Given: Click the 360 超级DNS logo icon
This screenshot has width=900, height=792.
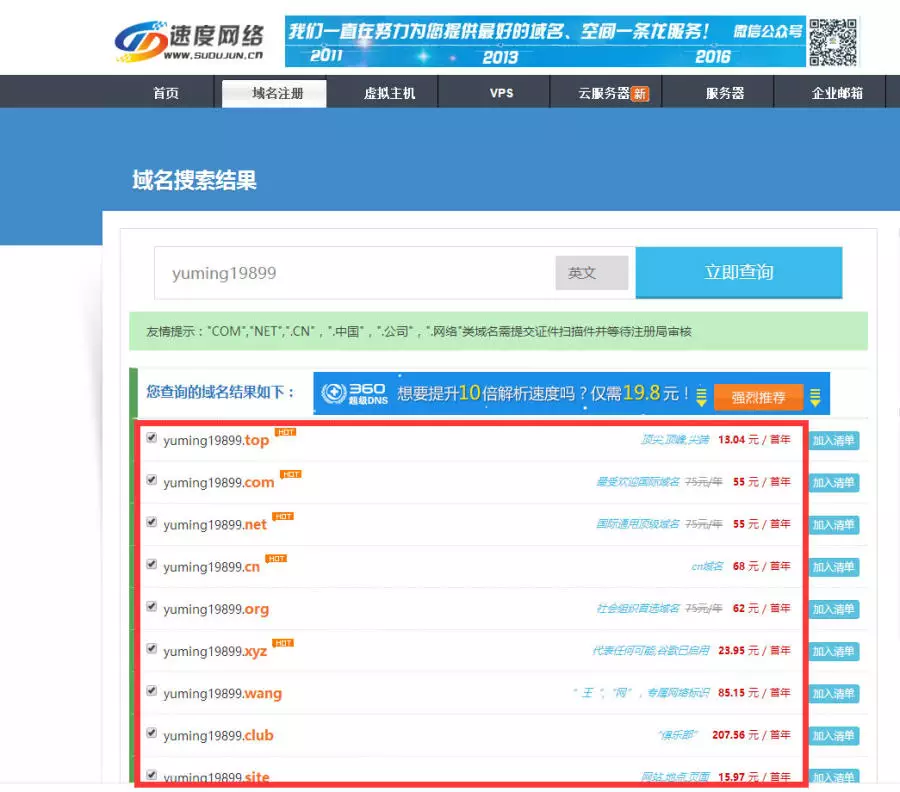Looking at the screenshot, I should tap(354, 394).
